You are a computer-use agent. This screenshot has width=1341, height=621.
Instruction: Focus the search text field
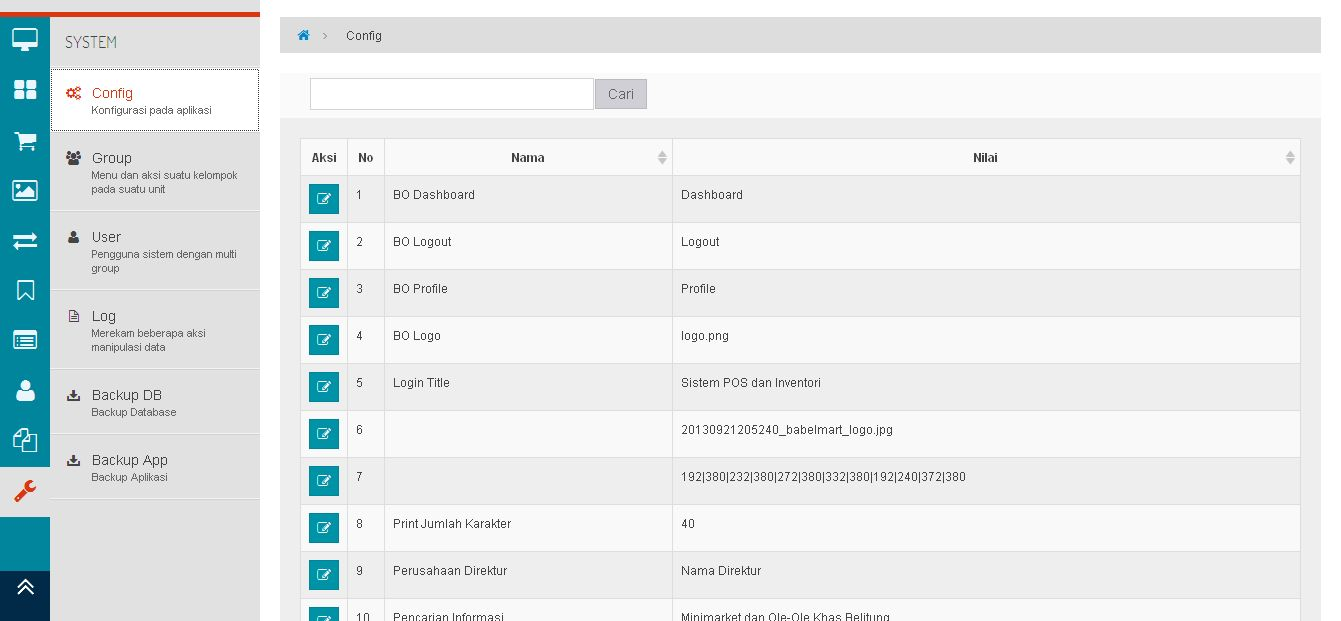451,94
